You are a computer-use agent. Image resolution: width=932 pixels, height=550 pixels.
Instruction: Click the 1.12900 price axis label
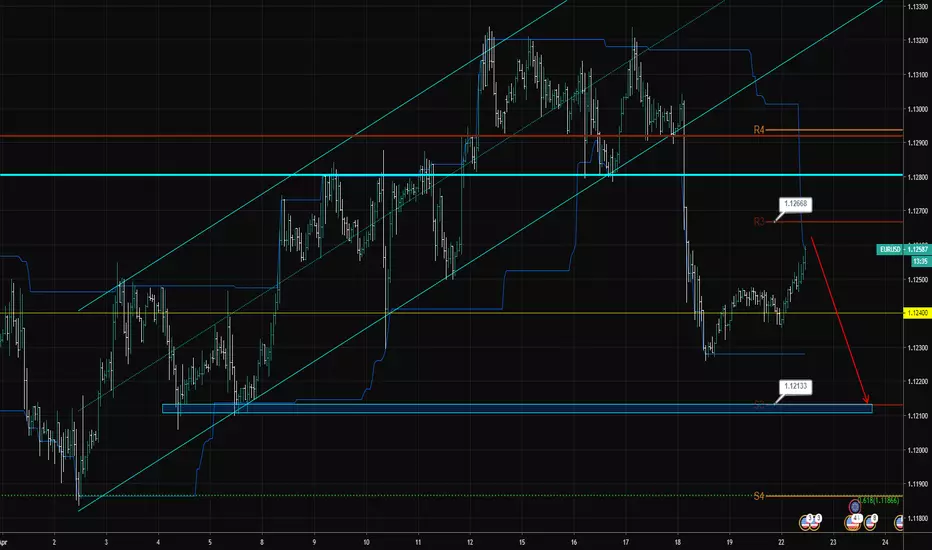[918, 143]
